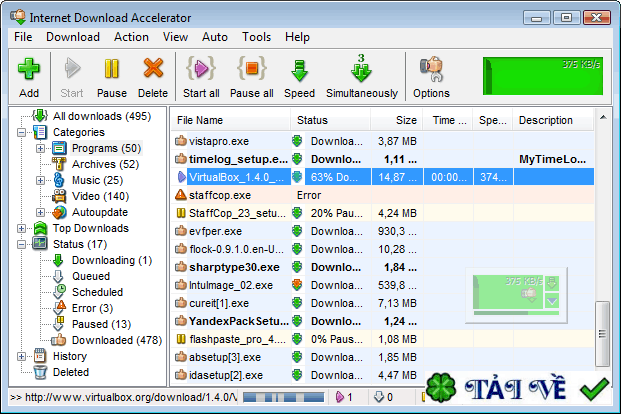Click the active downloads count in status bar
Image resolution: width=621 pixels, height=414 pixels.
(x=345, y=397)
